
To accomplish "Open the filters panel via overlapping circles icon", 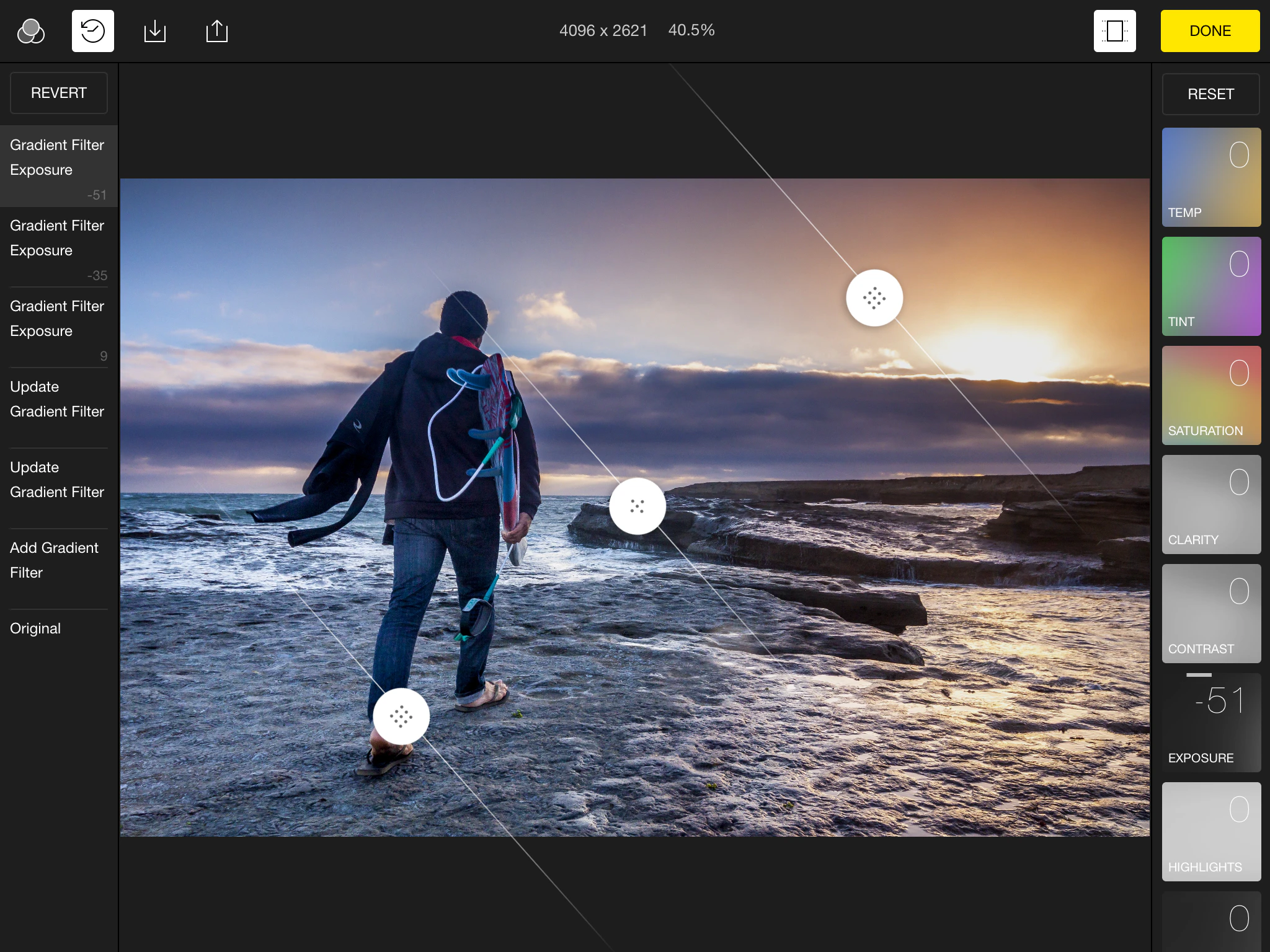I will point(31,30).
